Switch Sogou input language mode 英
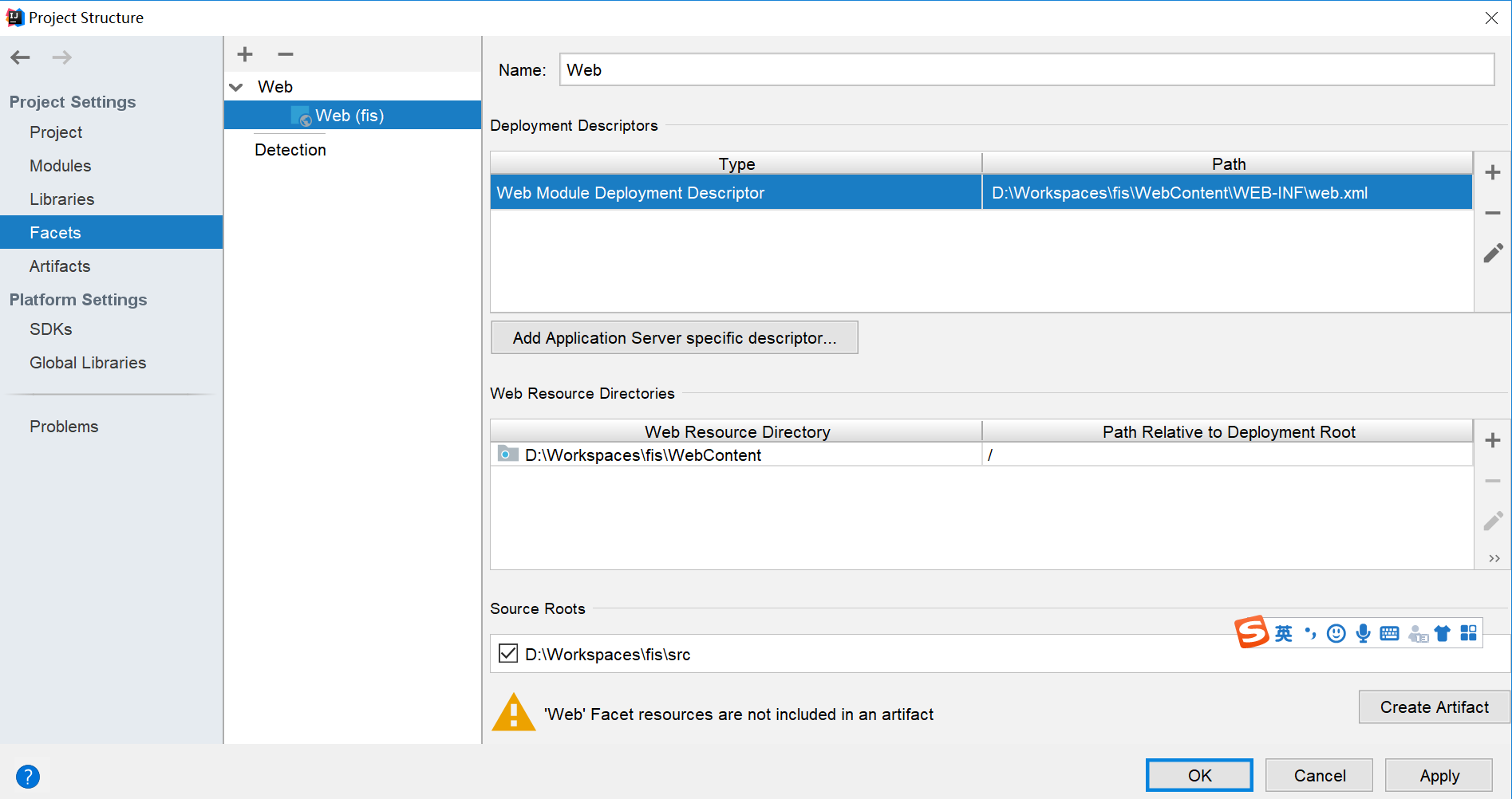Screen dimensions: 1512x799 coord(1284,633)
